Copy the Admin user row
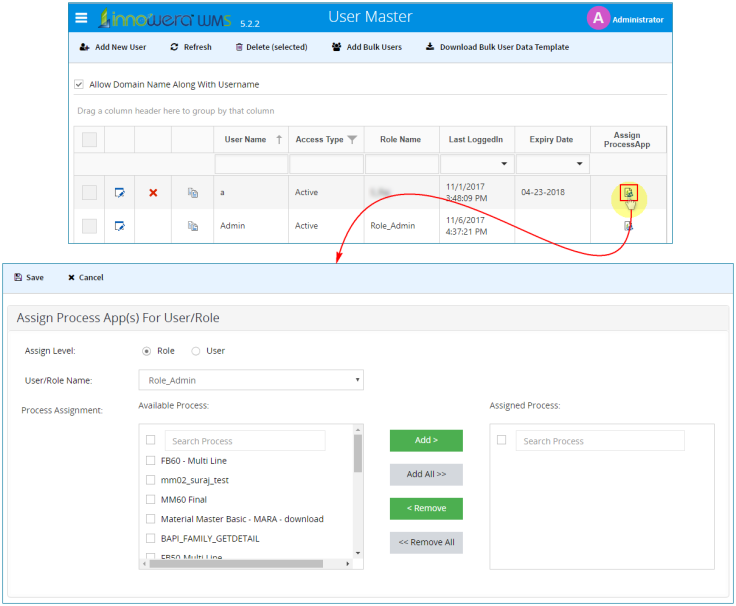 click(193, 226)
